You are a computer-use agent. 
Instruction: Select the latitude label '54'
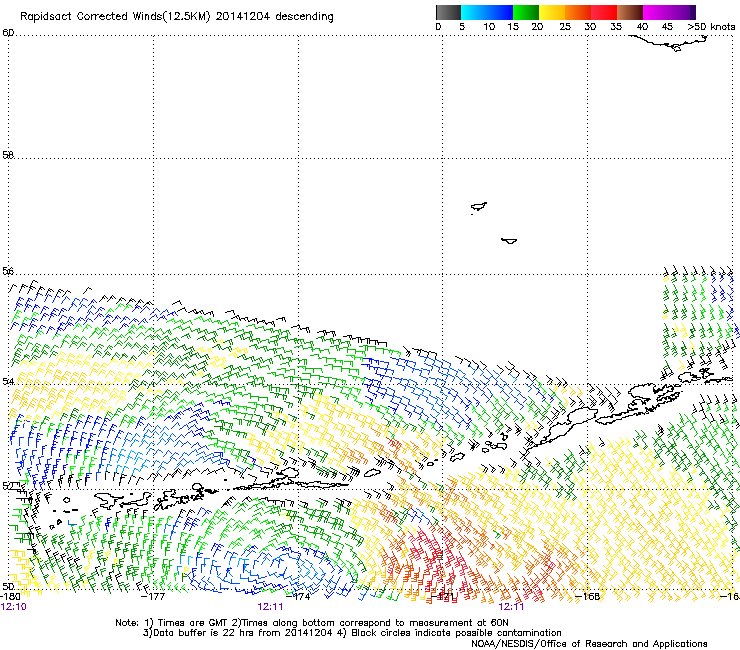pyautogui.click(x=8, y=381)
